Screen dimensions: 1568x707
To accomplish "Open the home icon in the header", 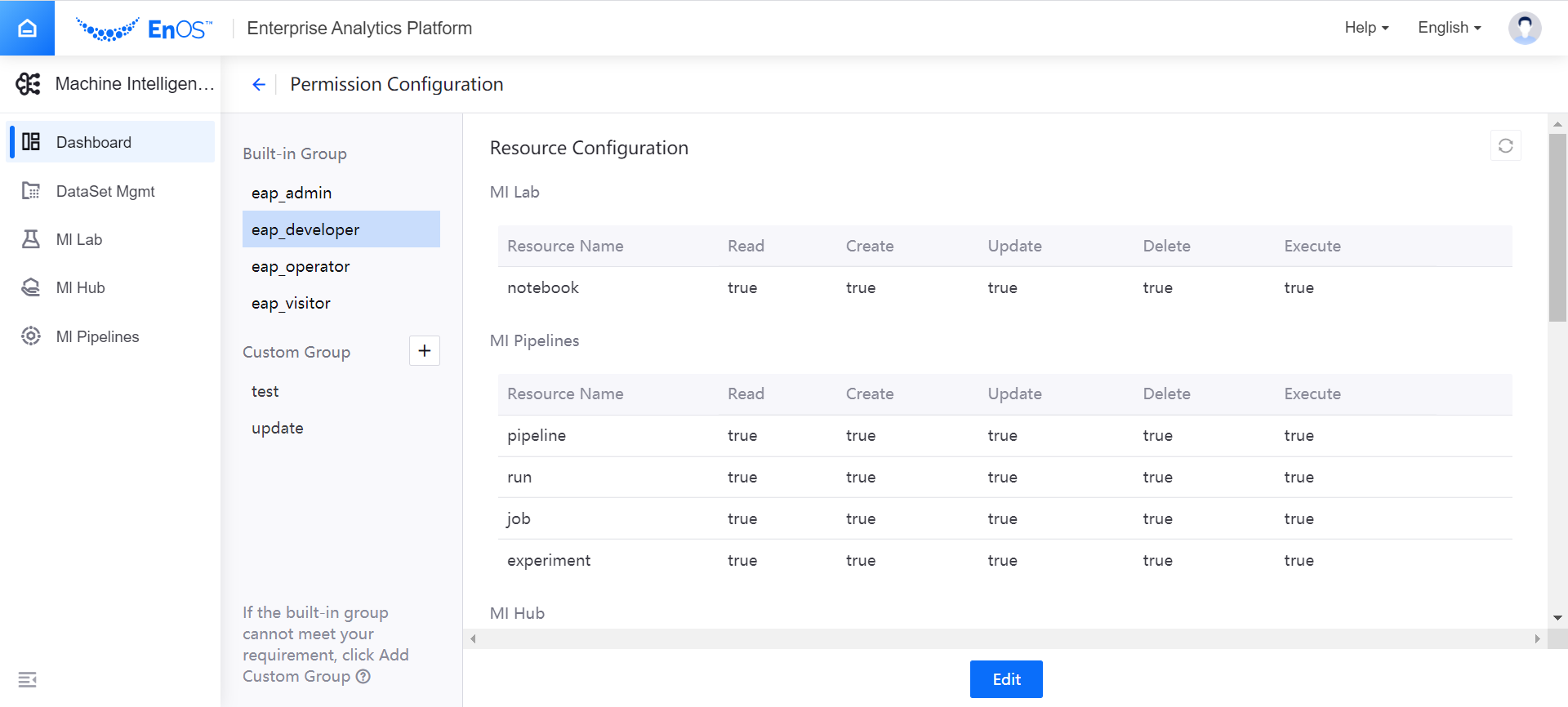I will tap(27, 28).
